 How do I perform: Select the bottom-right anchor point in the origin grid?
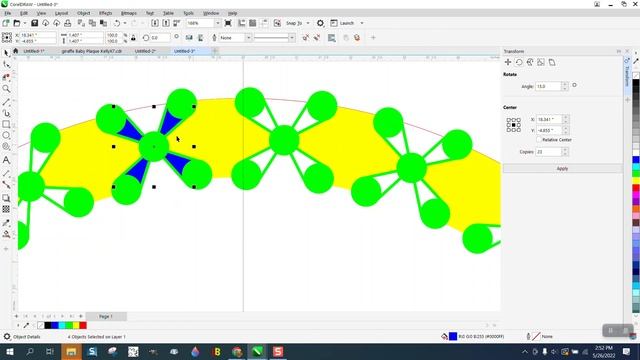518,130
